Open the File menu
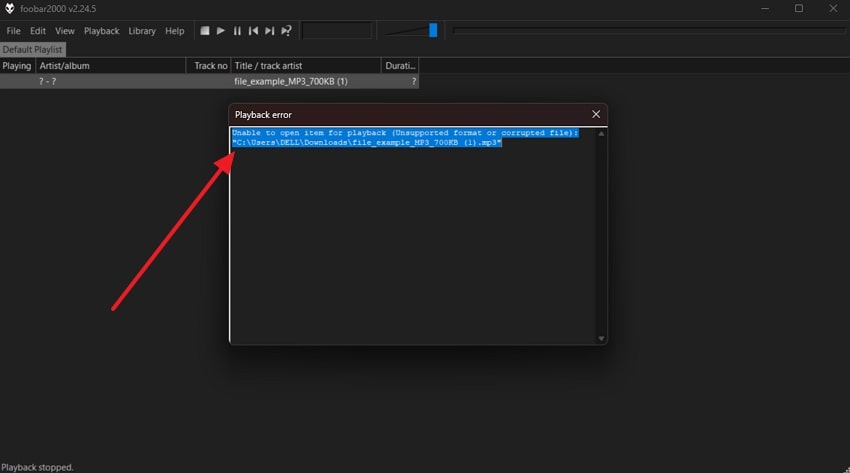850x473 pixels. point(14,31)
